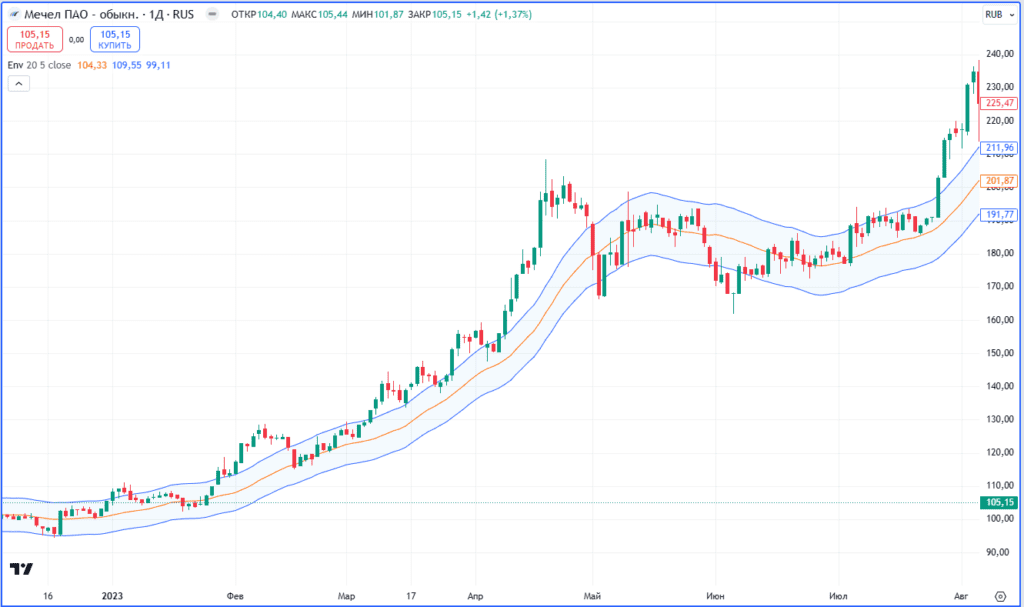Click the Mechel symbol logo icon
Image resolution: width=1024 pixels, height=607 pixels.
pyautogui.click(x=14, y=14)
